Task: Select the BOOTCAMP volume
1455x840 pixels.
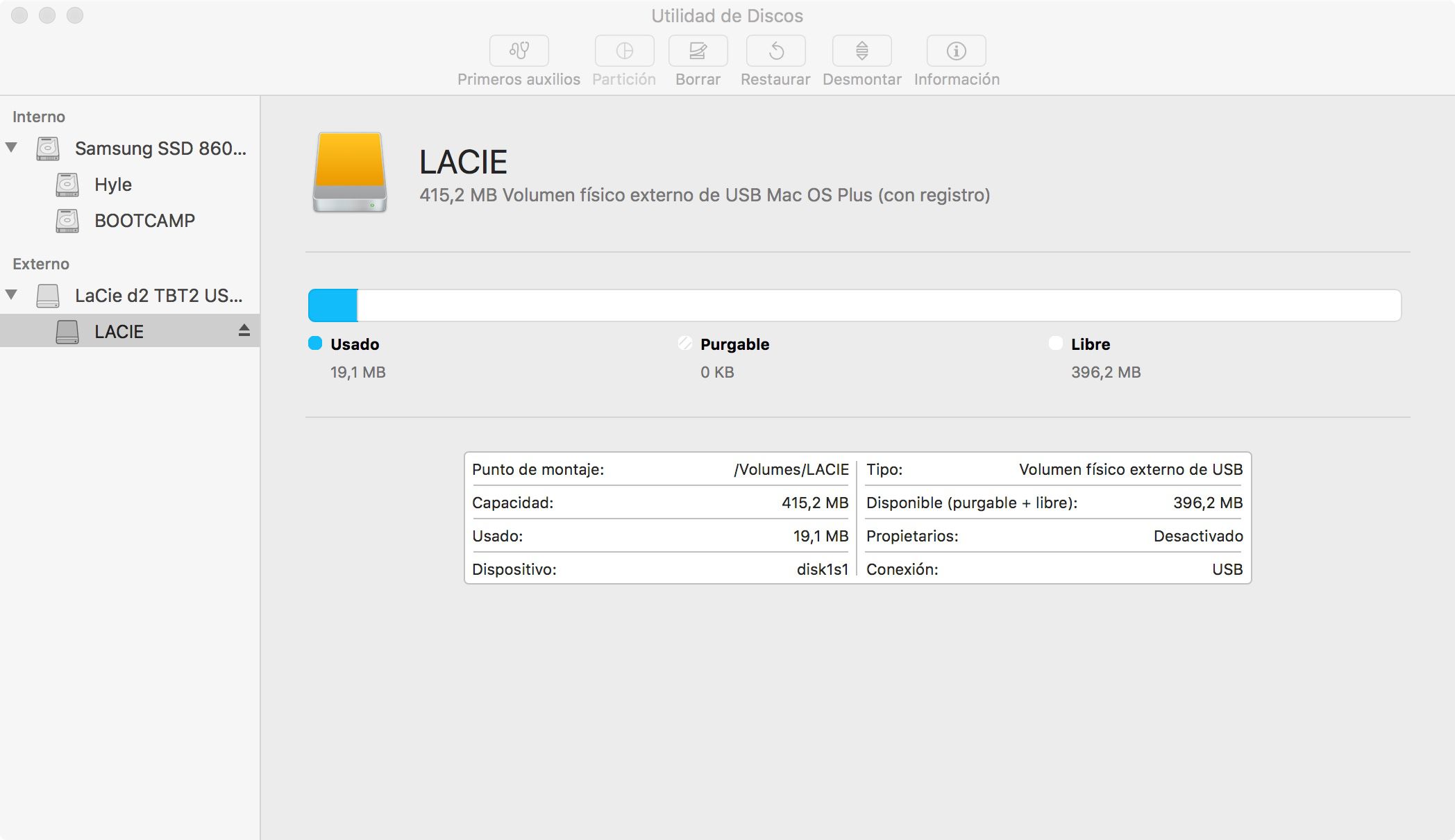Action: pos(130,221)
